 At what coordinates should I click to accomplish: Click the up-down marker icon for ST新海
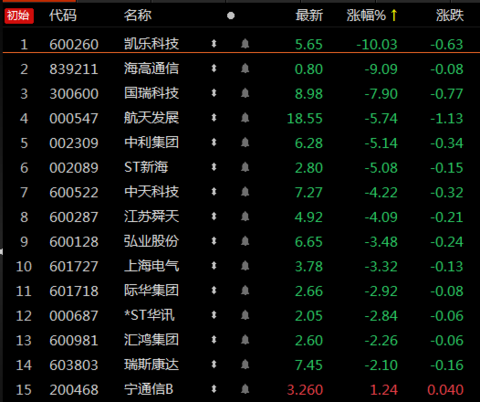click(x=214, y=167)
